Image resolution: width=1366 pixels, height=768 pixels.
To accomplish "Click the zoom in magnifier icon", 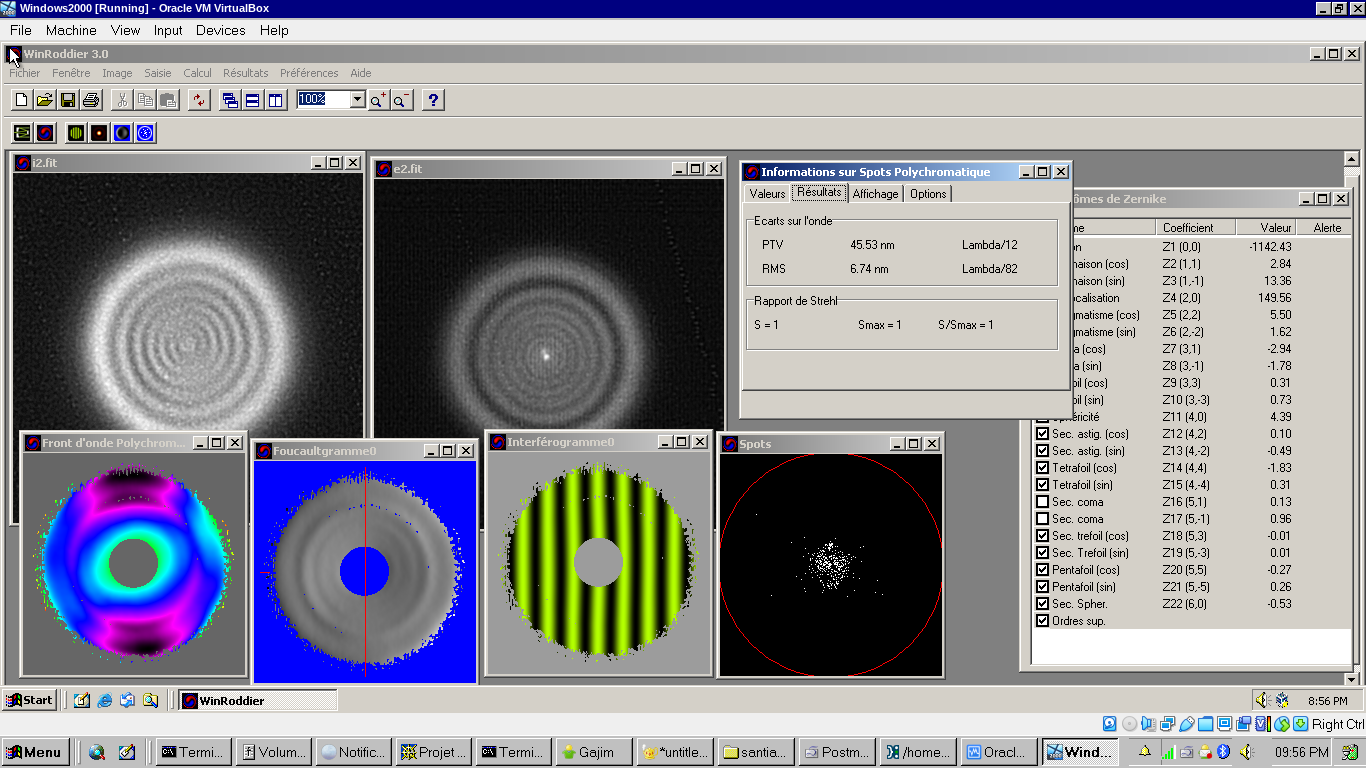I will coord(378,100).
